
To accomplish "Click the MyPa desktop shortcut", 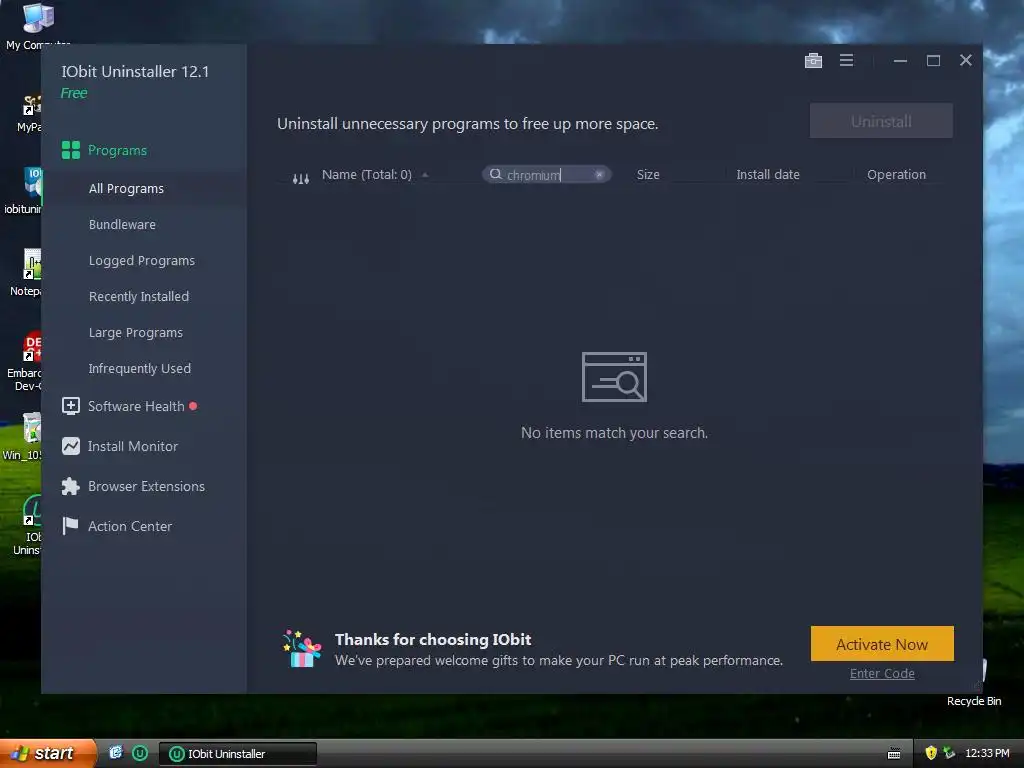I will tap(29, 112).
